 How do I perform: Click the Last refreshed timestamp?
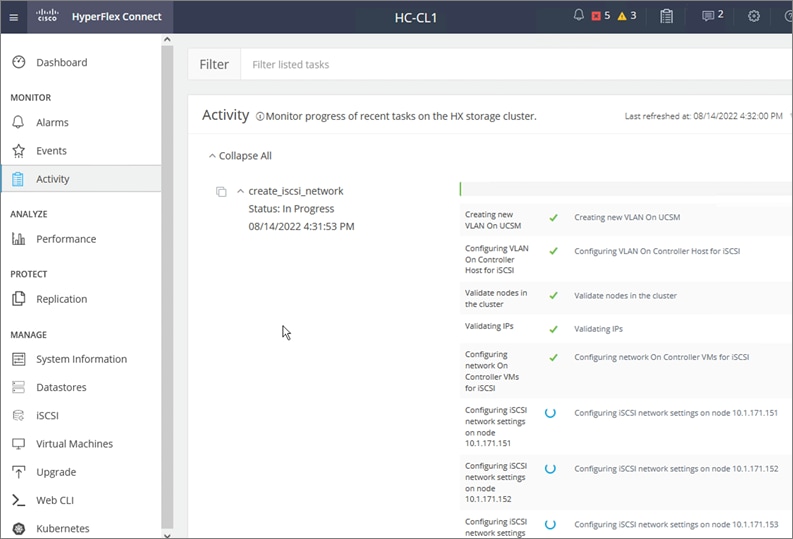[703, 116]
